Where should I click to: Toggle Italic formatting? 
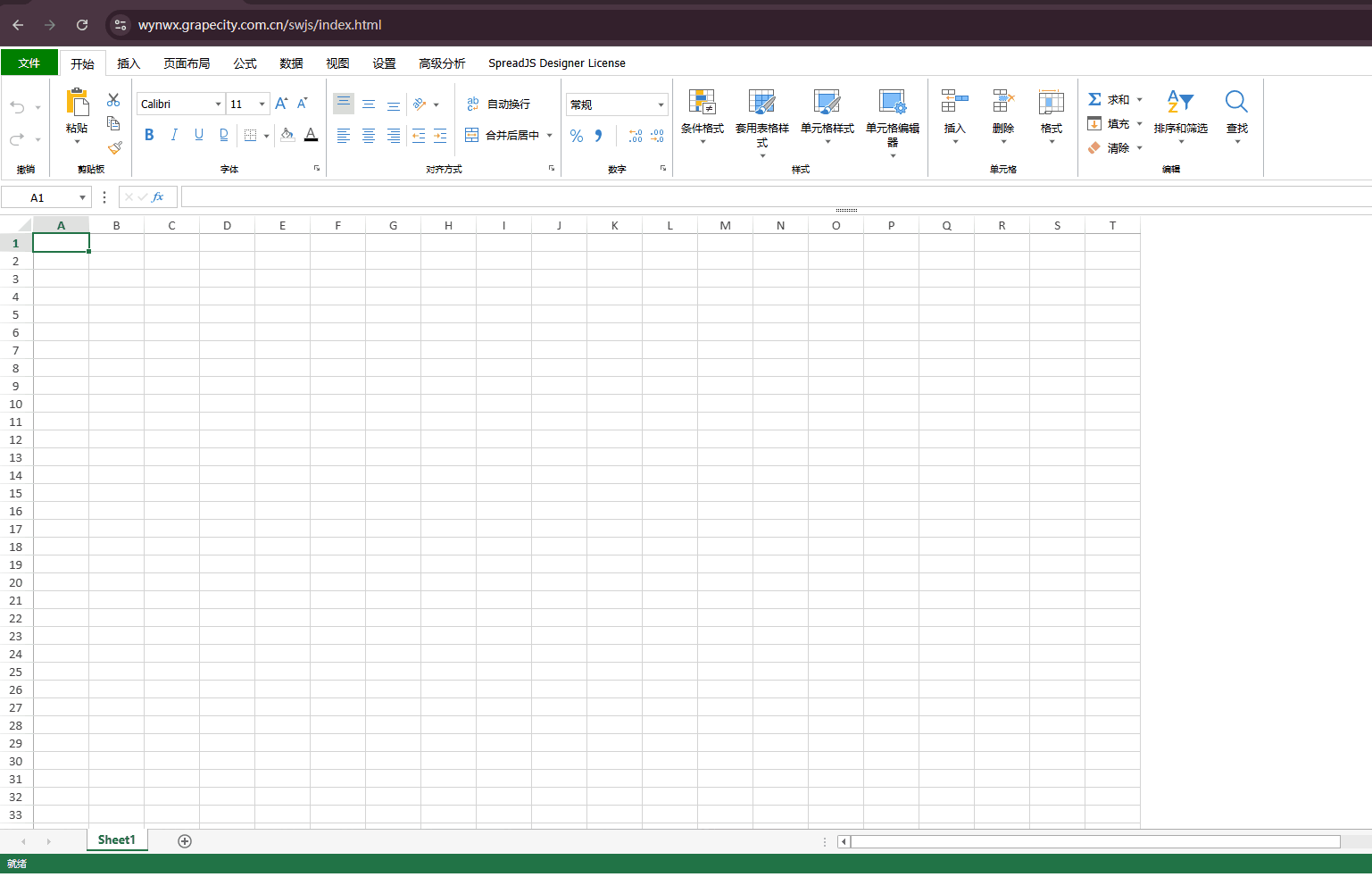coord(174,135)
